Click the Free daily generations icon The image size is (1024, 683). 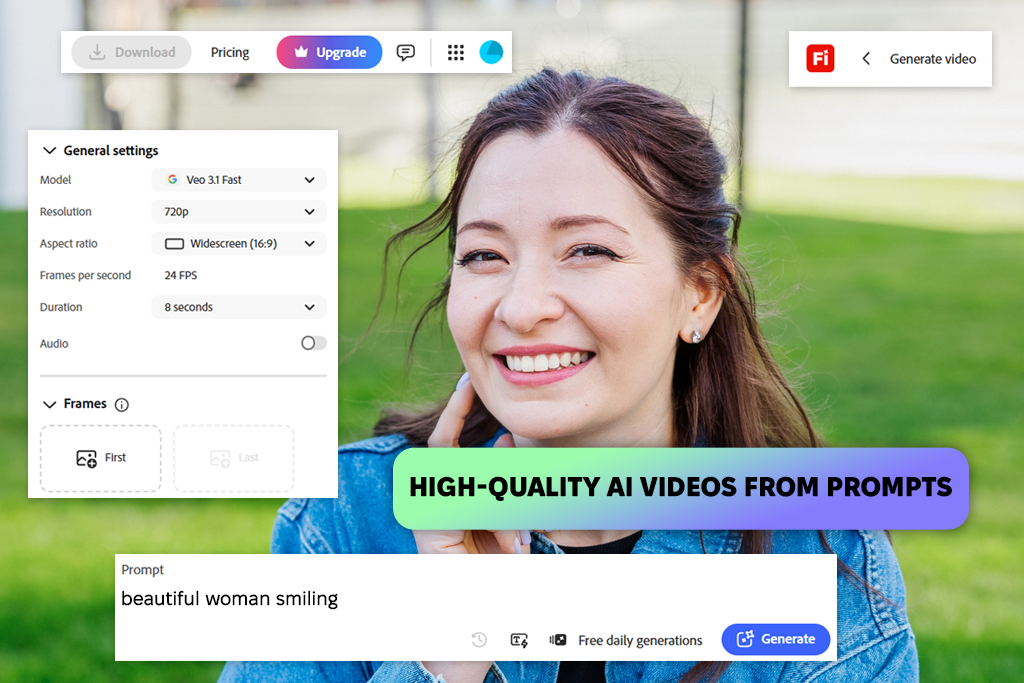[558, 640]
